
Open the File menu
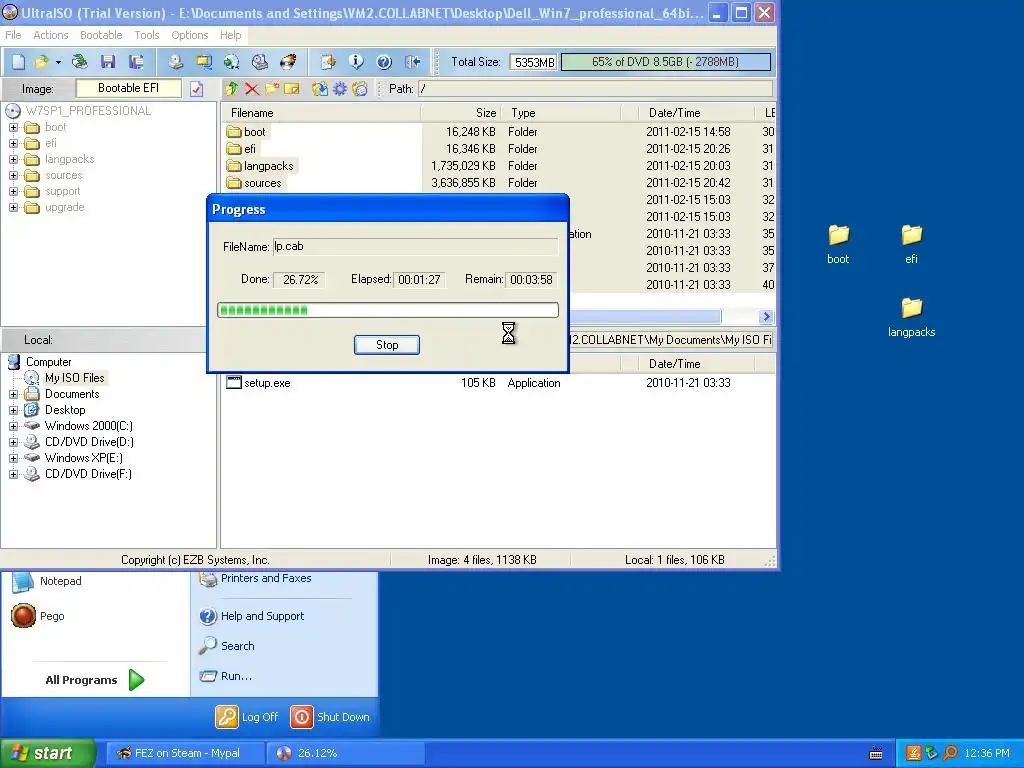pos(13,35)
